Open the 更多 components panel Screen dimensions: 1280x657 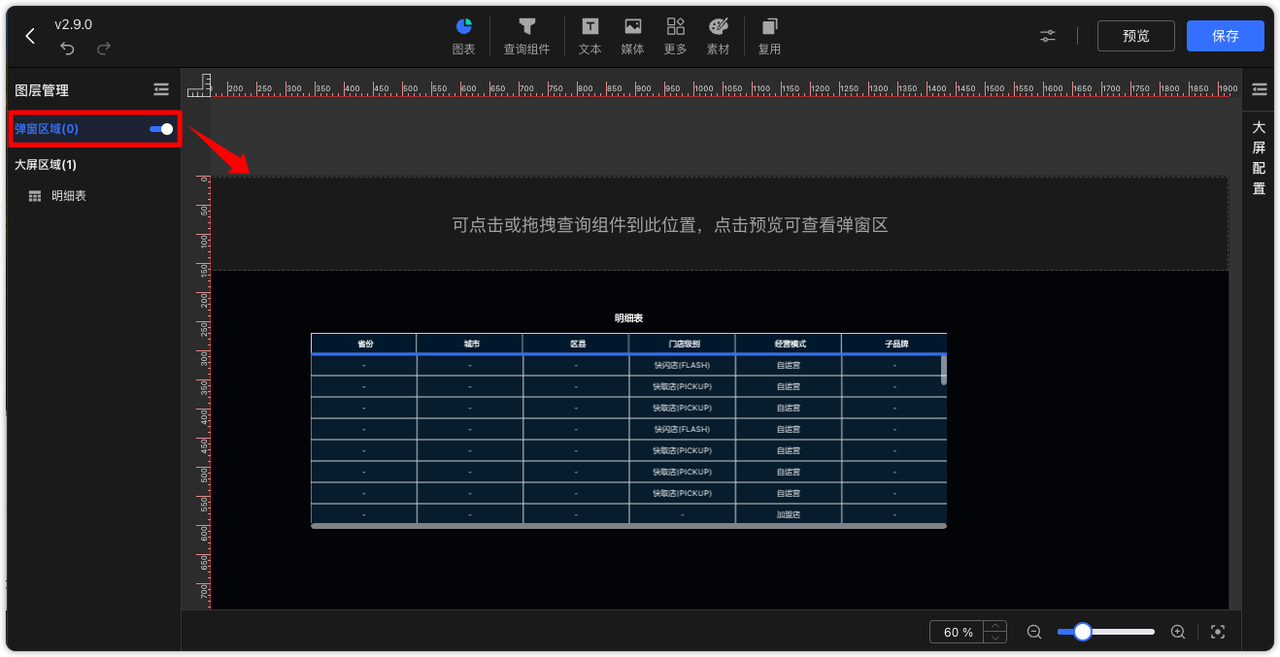tap(675, 35)
